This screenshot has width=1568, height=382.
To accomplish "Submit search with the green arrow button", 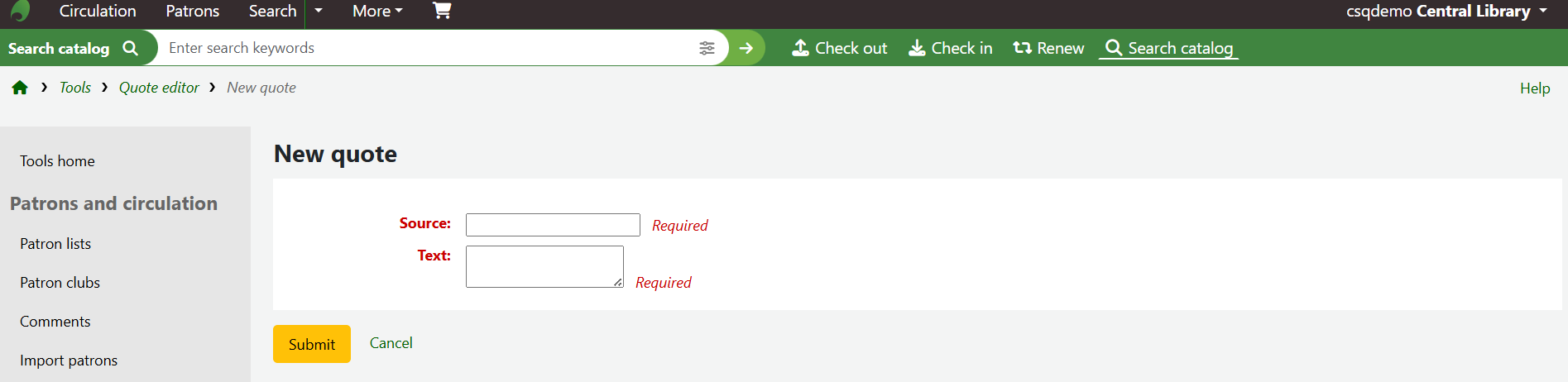I will [x=746, y=48].
